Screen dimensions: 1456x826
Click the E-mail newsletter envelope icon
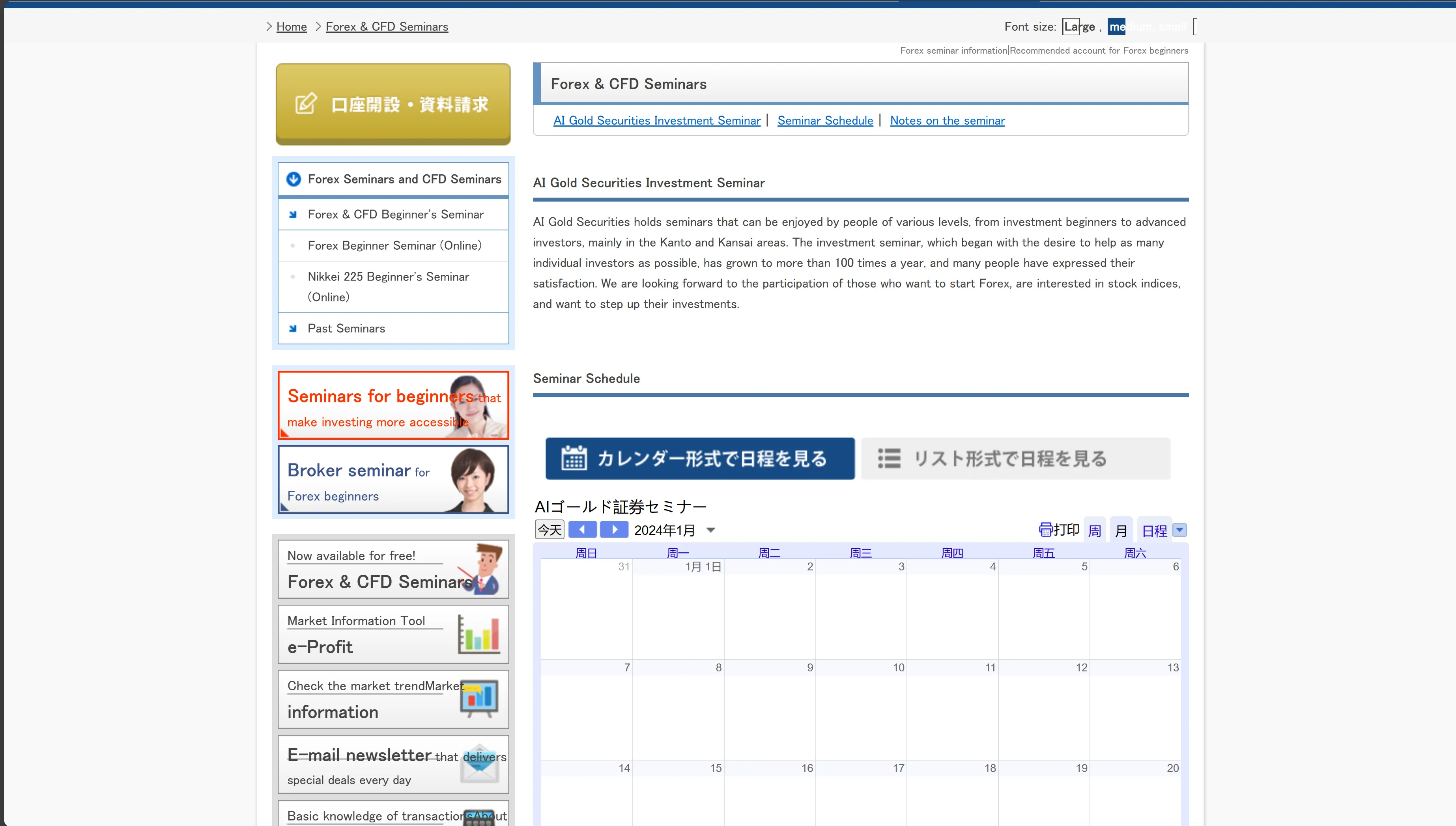(480, 764)
